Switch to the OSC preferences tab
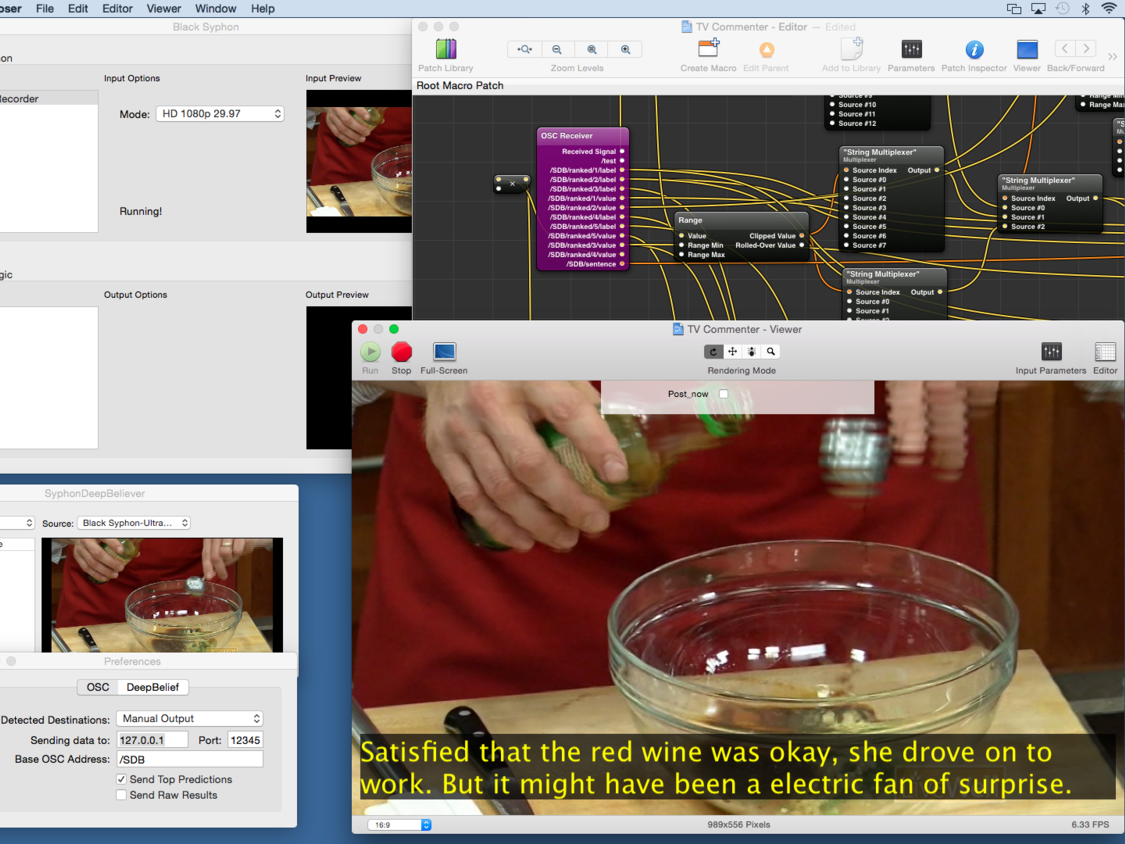 [98, 688]
